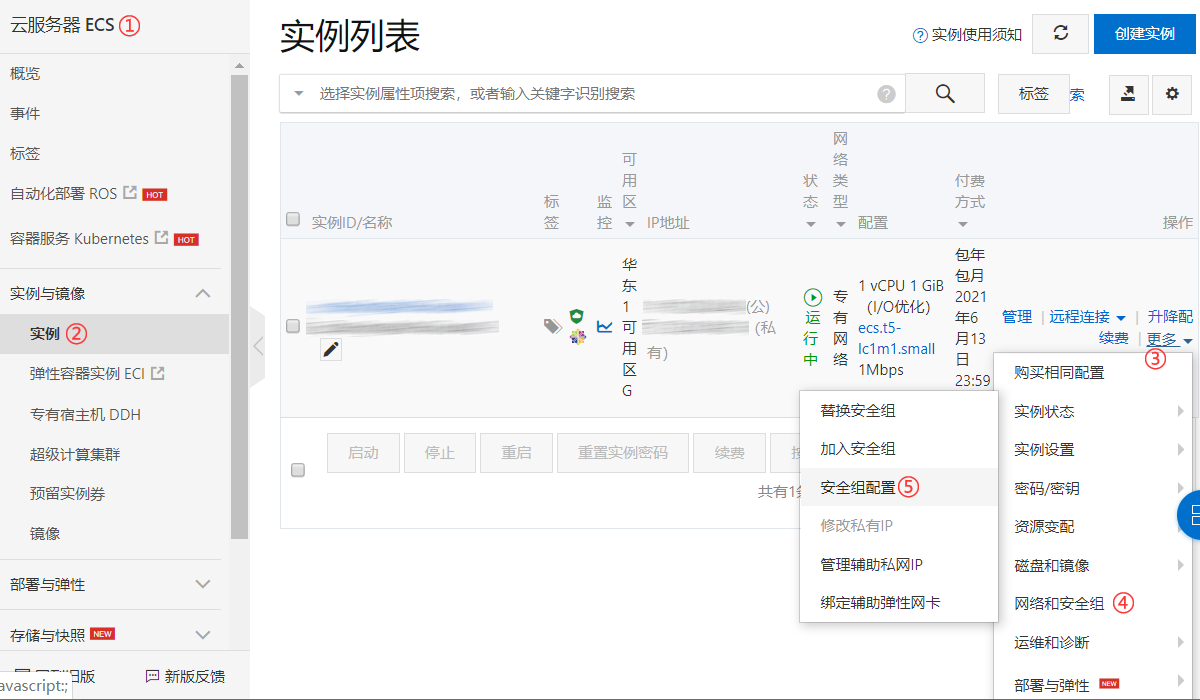Click the colorful flower icon under shield
This screenshot has width=1200, height=700.
click(577, 336)
